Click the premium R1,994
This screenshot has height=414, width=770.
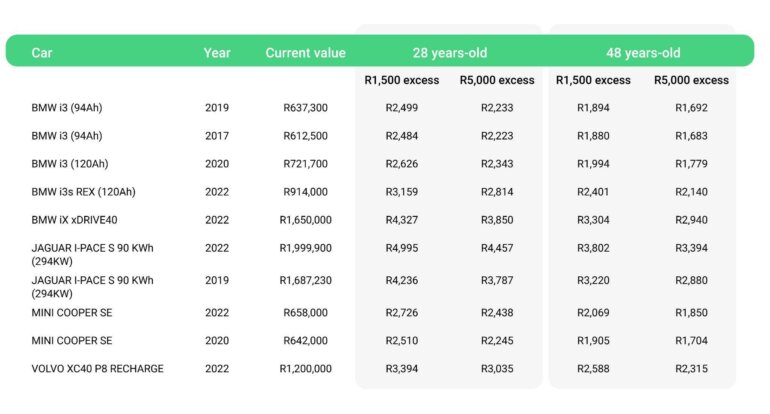[x=593, y=164]
